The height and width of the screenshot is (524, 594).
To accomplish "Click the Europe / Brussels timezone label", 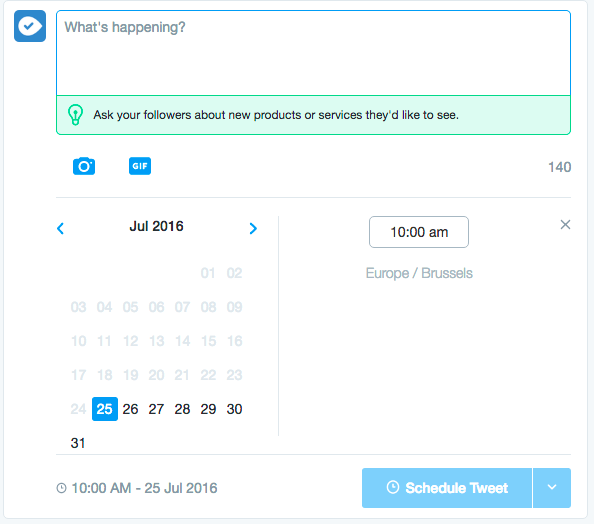I will pyautogui.click(x=419, y=273).
